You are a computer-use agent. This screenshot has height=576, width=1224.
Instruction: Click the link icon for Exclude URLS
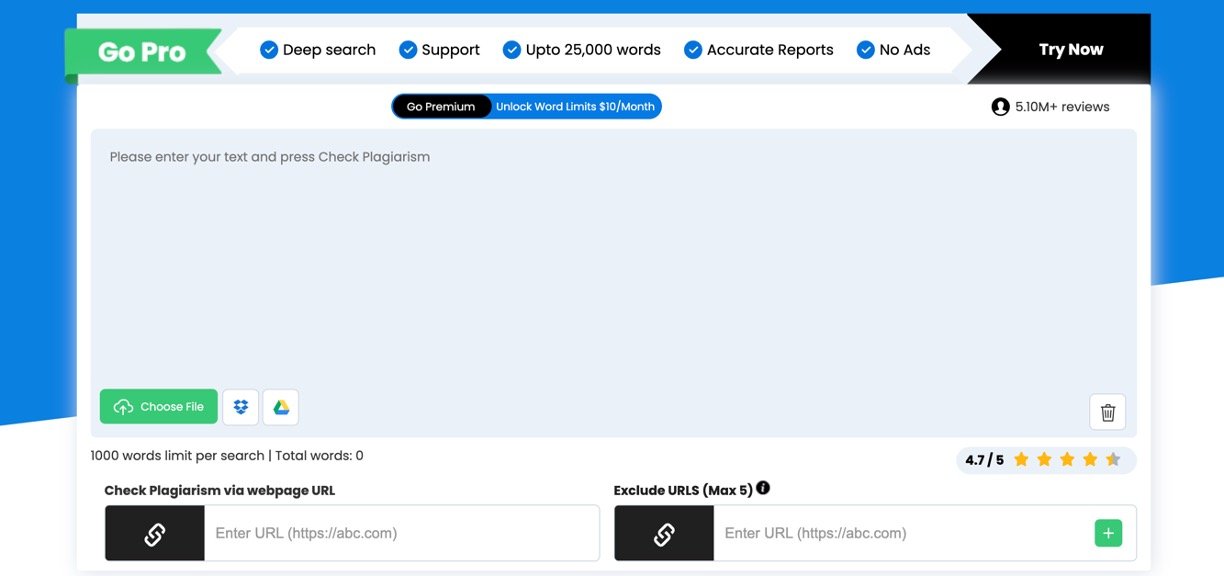click(x=664, y=533)
